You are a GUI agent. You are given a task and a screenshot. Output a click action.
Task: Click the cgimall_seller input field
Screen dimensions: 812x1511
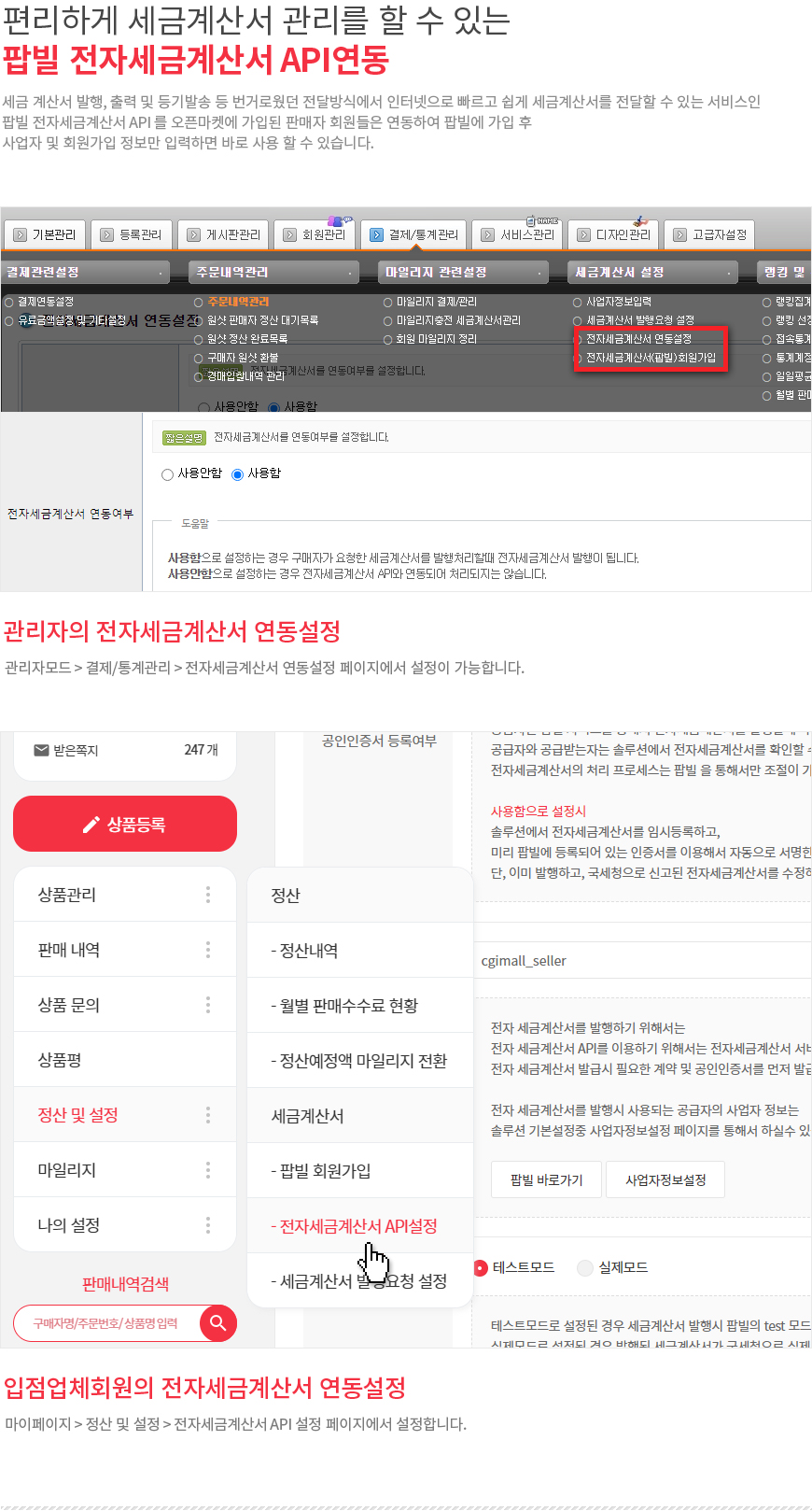pos(642,960)
